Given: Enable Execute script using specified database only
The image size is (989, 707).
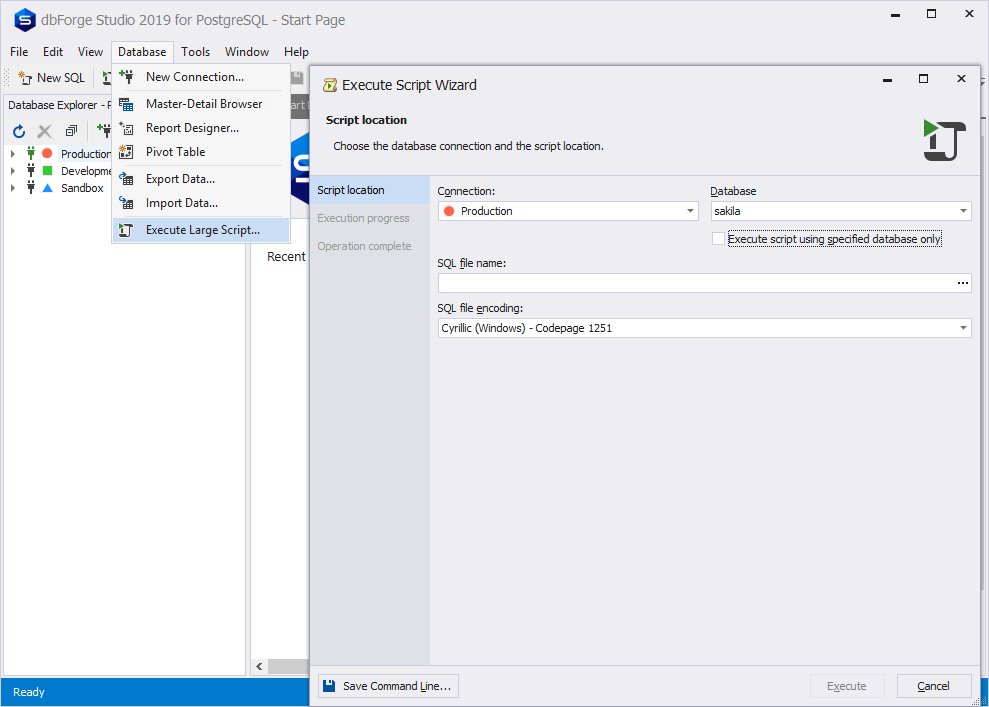Looking at the screenshot, I should point(718,239).
